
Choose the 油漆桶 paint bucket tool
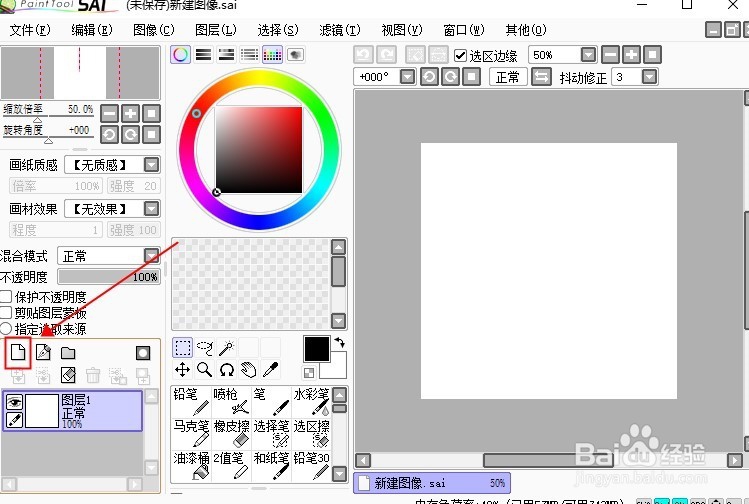coord(191,465)
